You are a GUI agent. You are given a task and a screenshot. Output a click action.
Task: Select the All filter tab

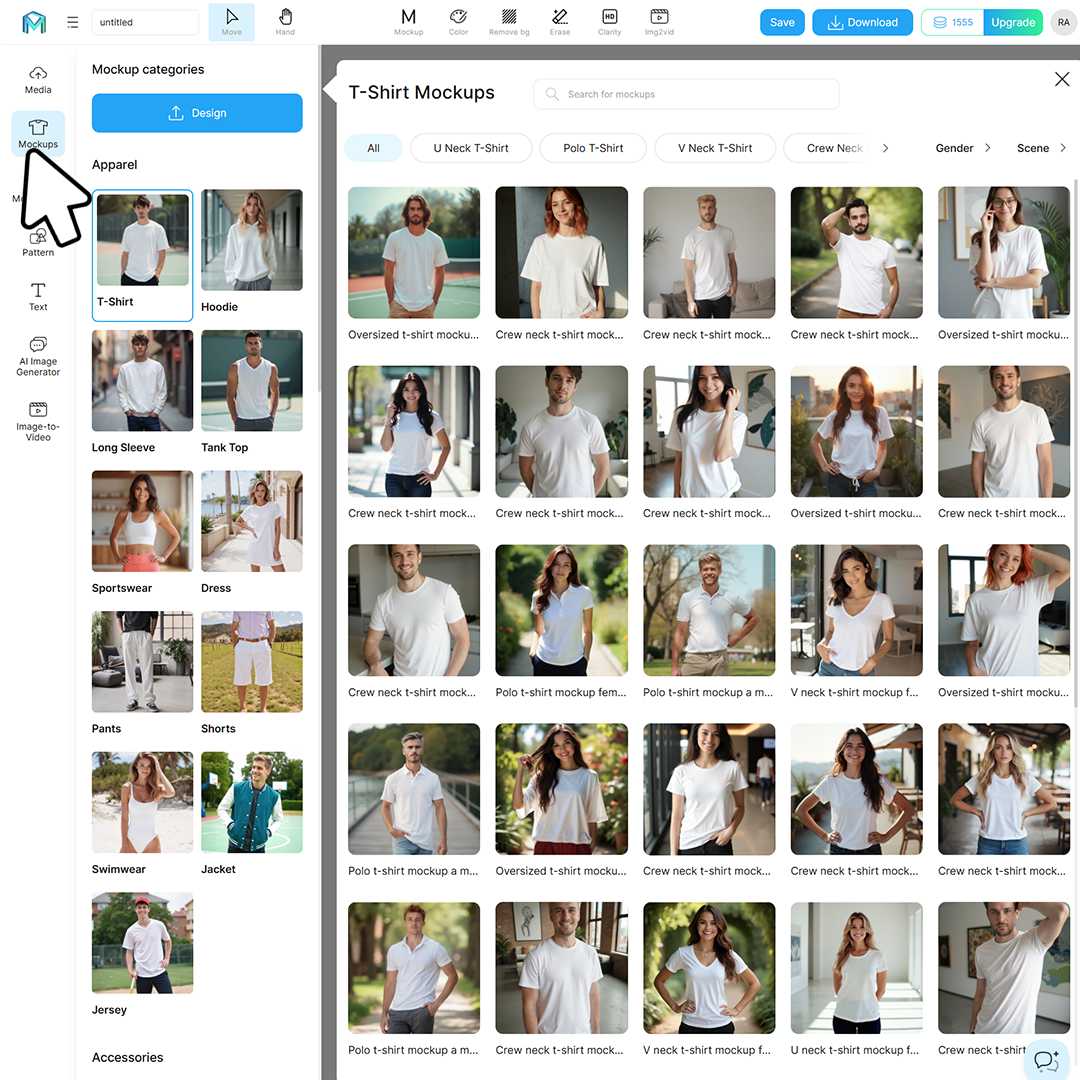coord(373,148)
